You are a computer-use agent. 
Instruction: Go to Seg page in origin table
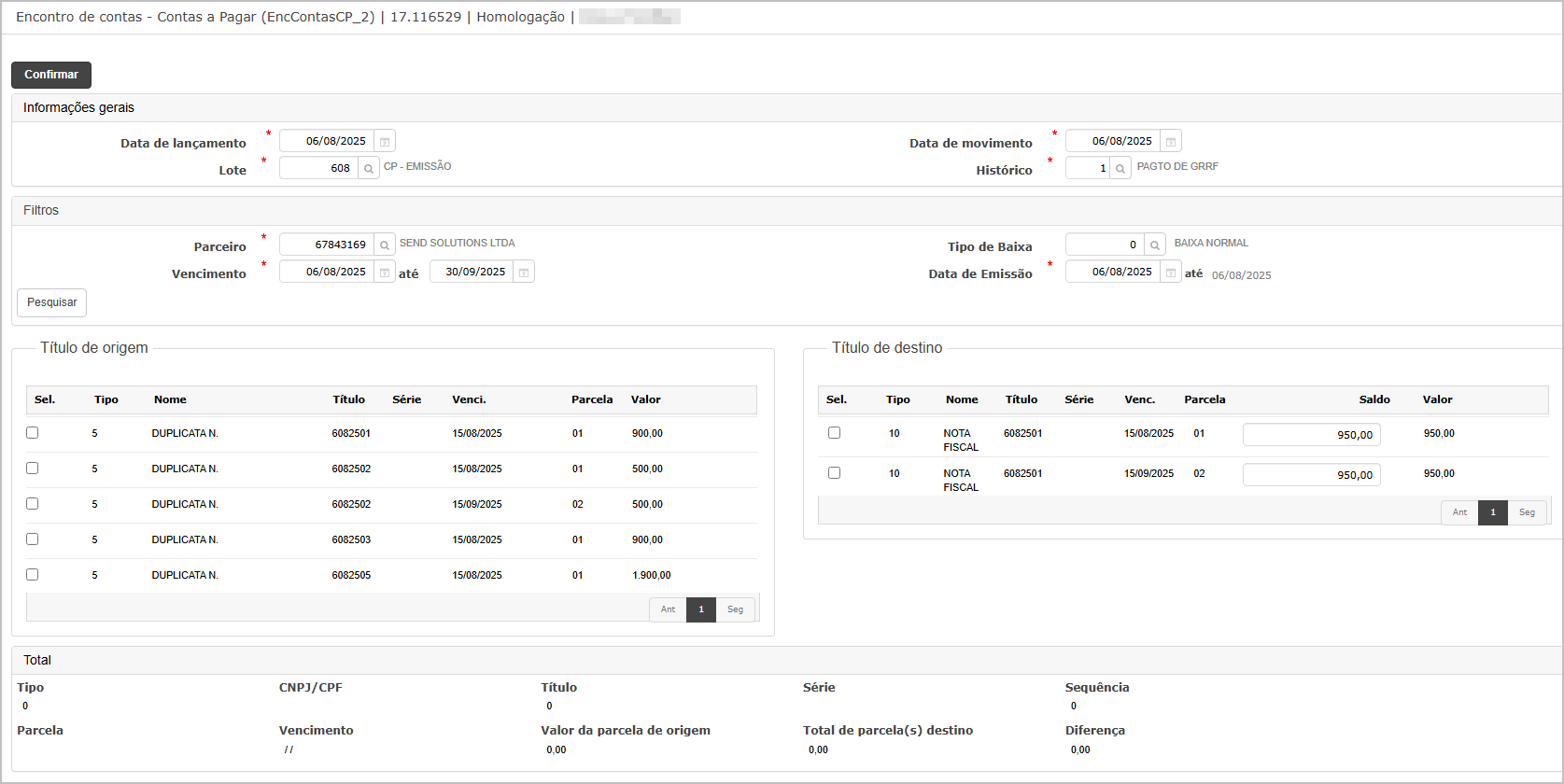point(736,609)
